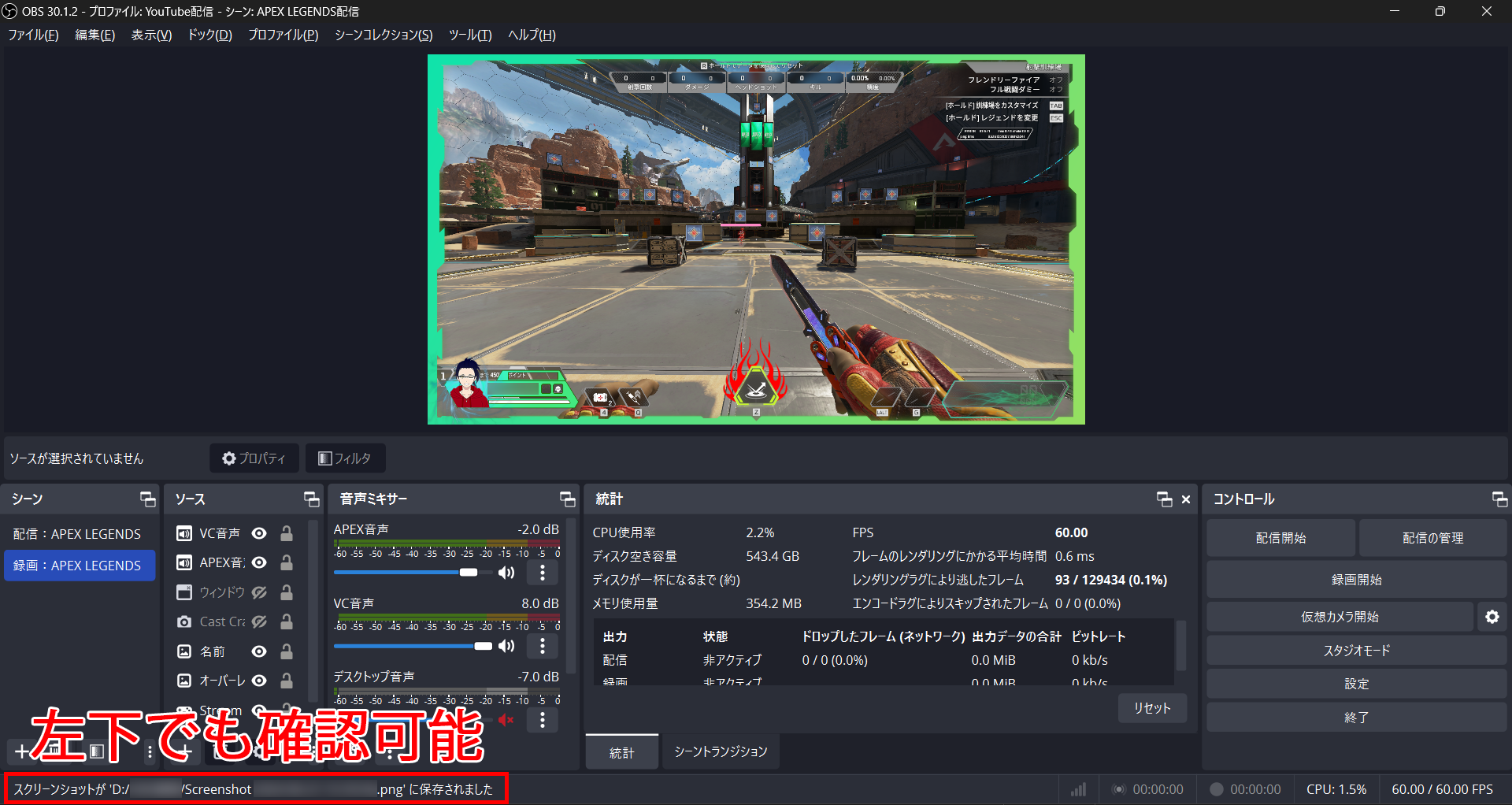Click the 配信の管理 button
The height and width of the screenshot is (805, 1512).
coord(1432,538)
